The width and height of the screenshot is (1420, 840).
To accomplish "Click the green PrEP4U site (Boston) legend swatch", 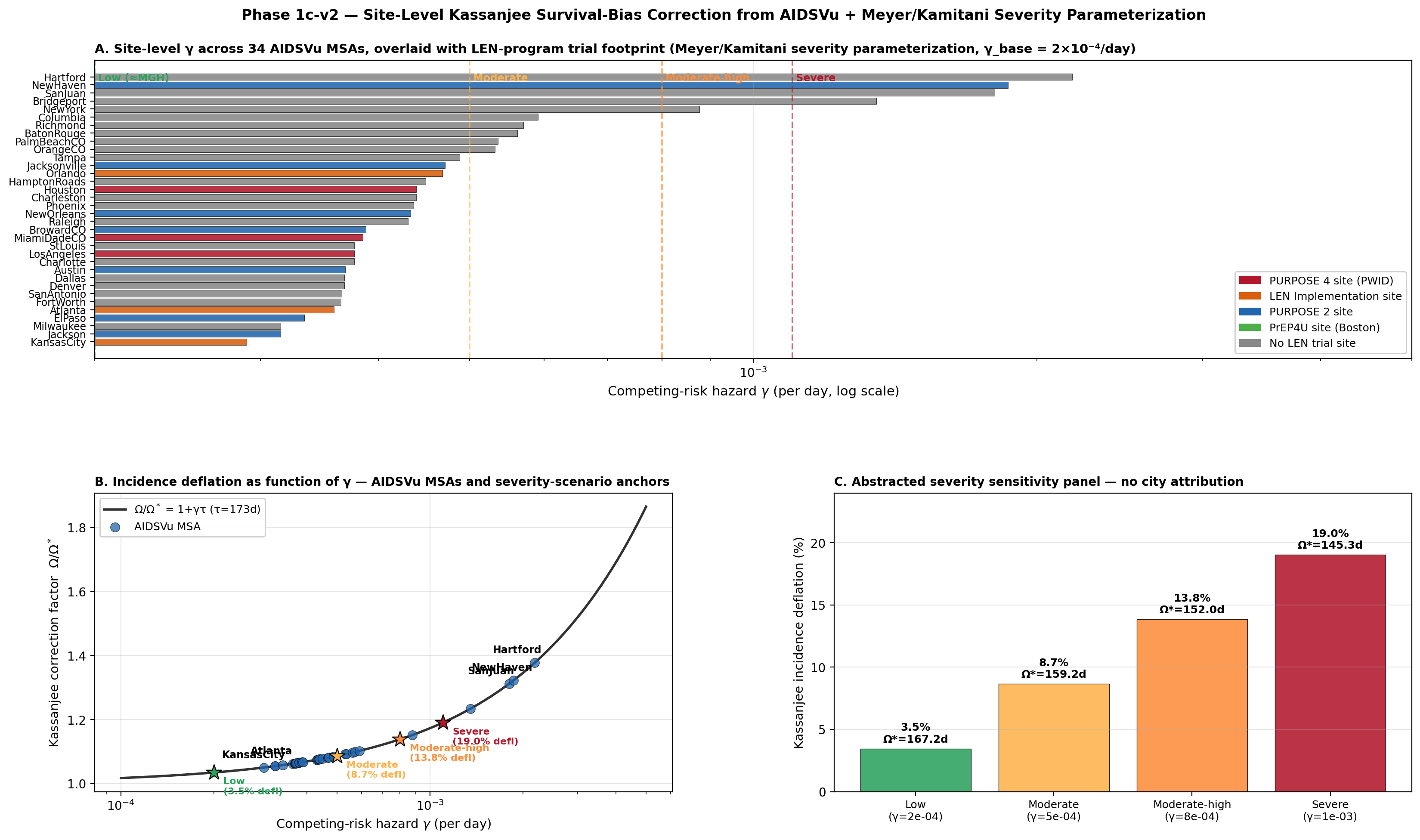I will [x=1250, y=328].
